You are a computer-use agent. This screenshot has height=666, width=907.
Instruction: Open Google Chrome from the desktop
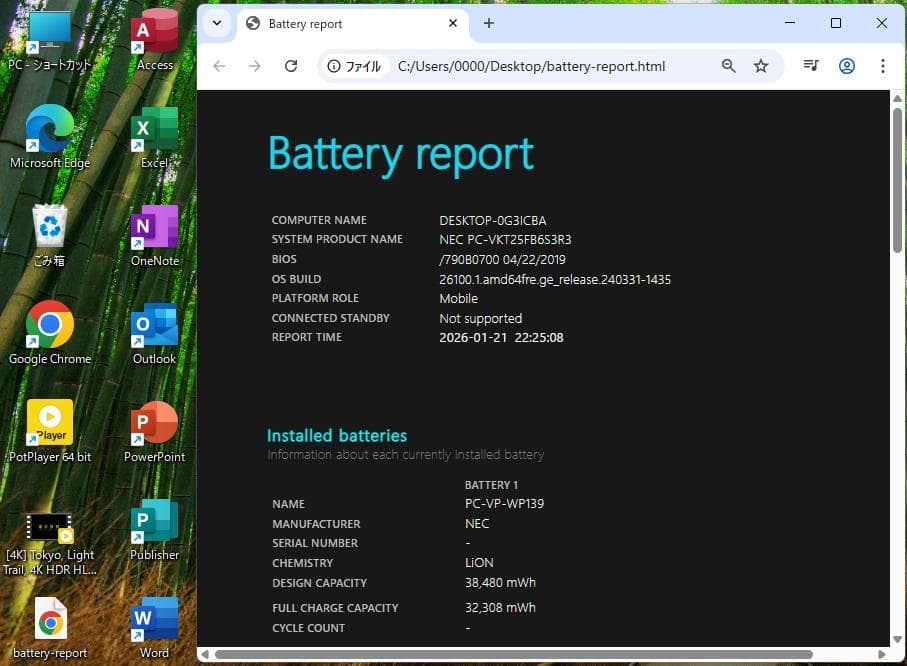[50, 325]
